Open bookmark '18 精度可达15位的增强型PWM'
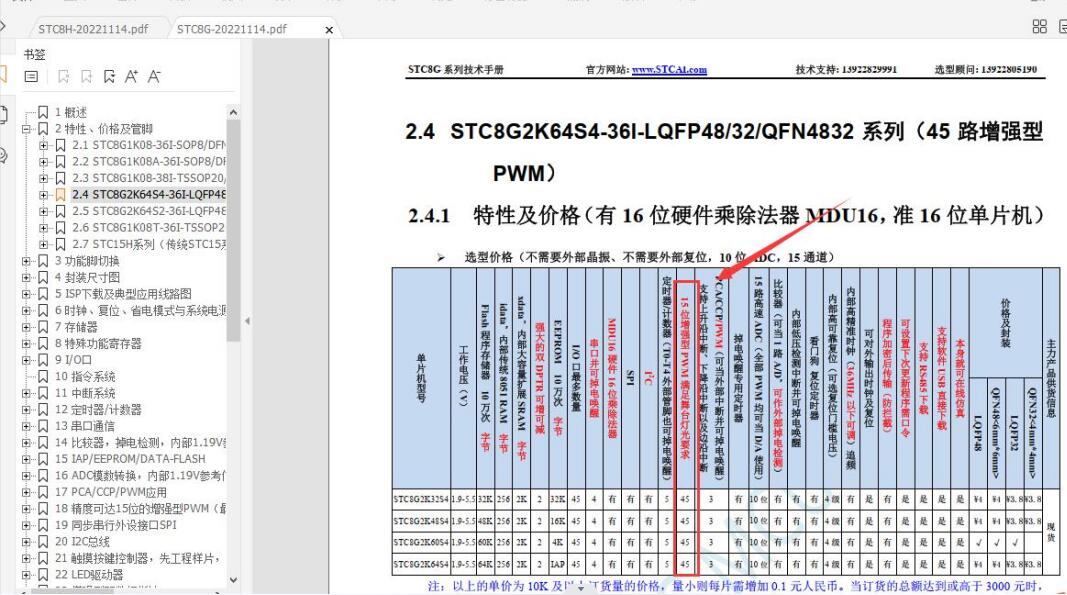 point(140,509)
